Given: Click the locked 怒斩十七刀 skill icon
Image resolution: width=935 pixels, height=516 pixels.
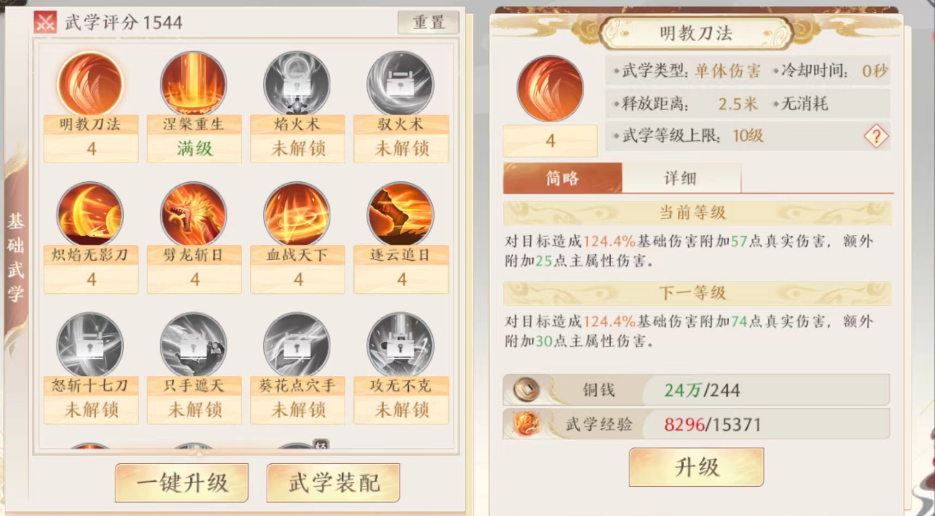Looking at the screenshot, I should click(x=90, y=345).
